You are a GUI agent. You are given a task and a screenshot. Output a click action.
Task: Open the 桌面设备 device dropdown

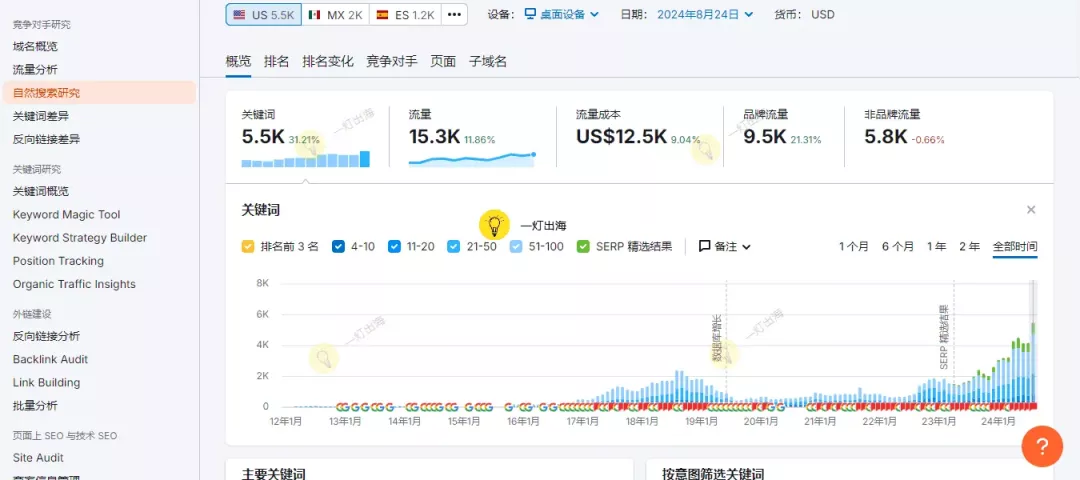[x=562, y=15]
